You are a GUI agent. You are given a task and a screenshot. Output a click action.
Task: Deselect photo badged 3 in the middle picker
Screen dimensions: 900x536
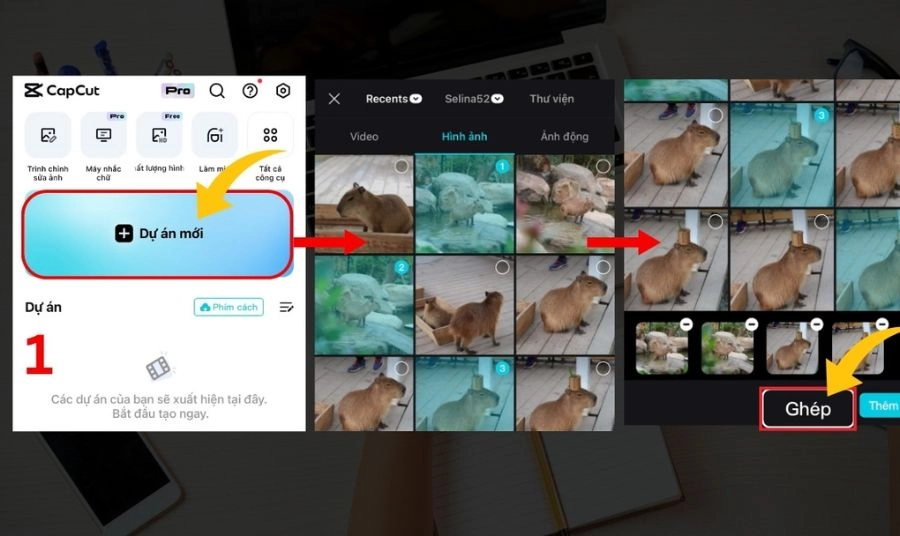502,368
